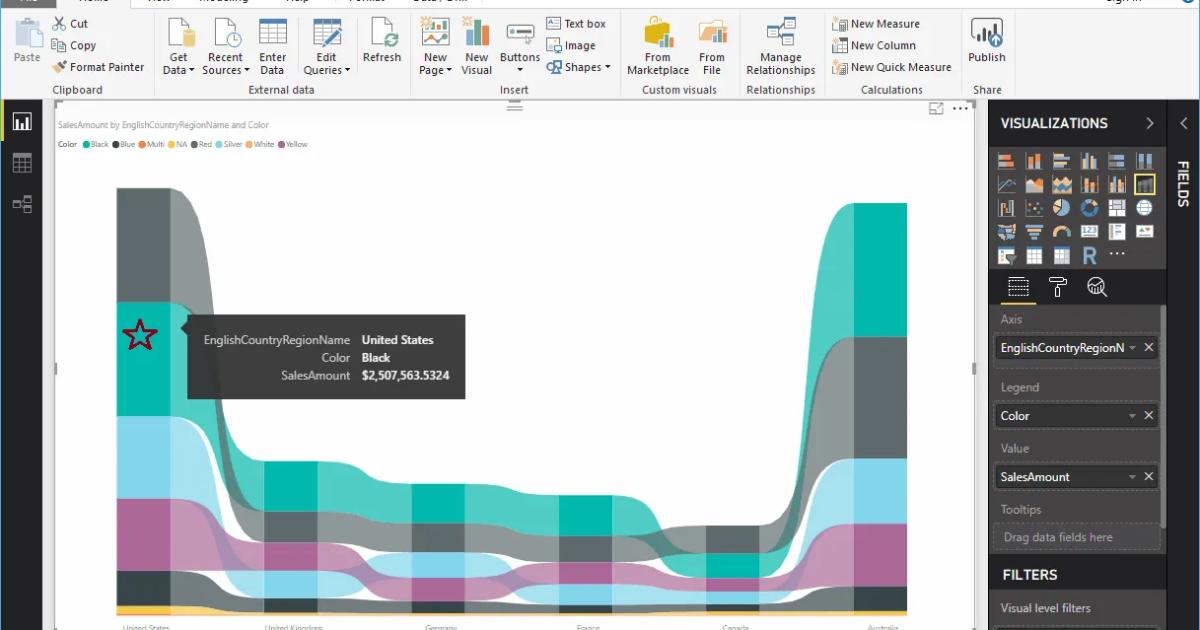
Task: Select the stacked bar chart visual
Action: [1007, 161]
